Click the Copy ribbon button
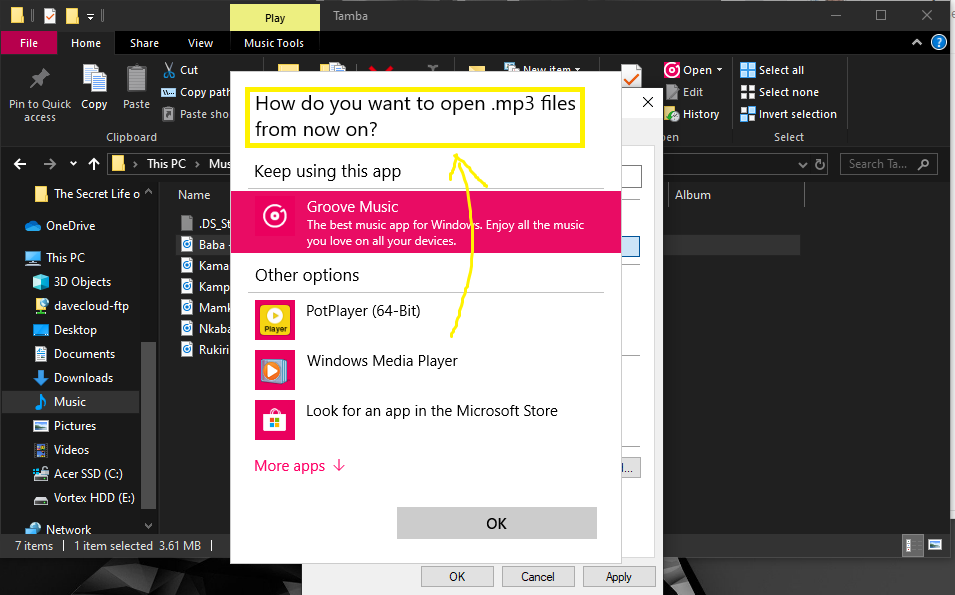This screenshot has width=955, height=595. [x=94, y=88]
